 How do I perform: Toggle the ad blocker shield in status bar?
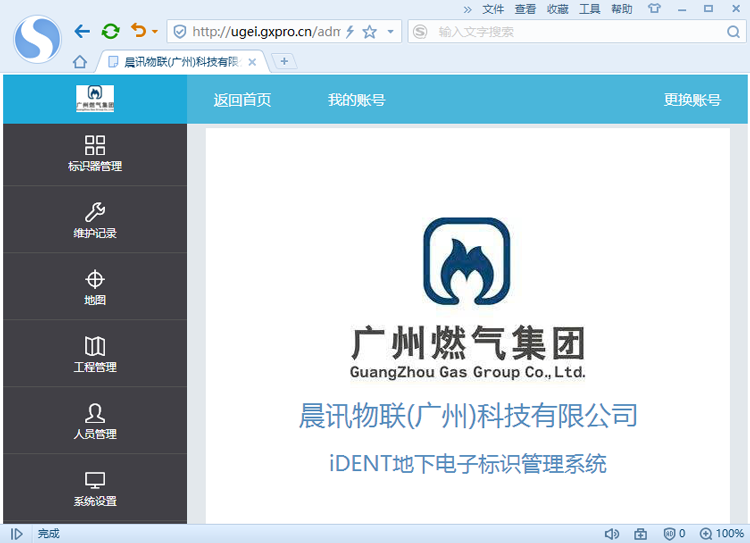pyautogui.click(x=675, y=534)
